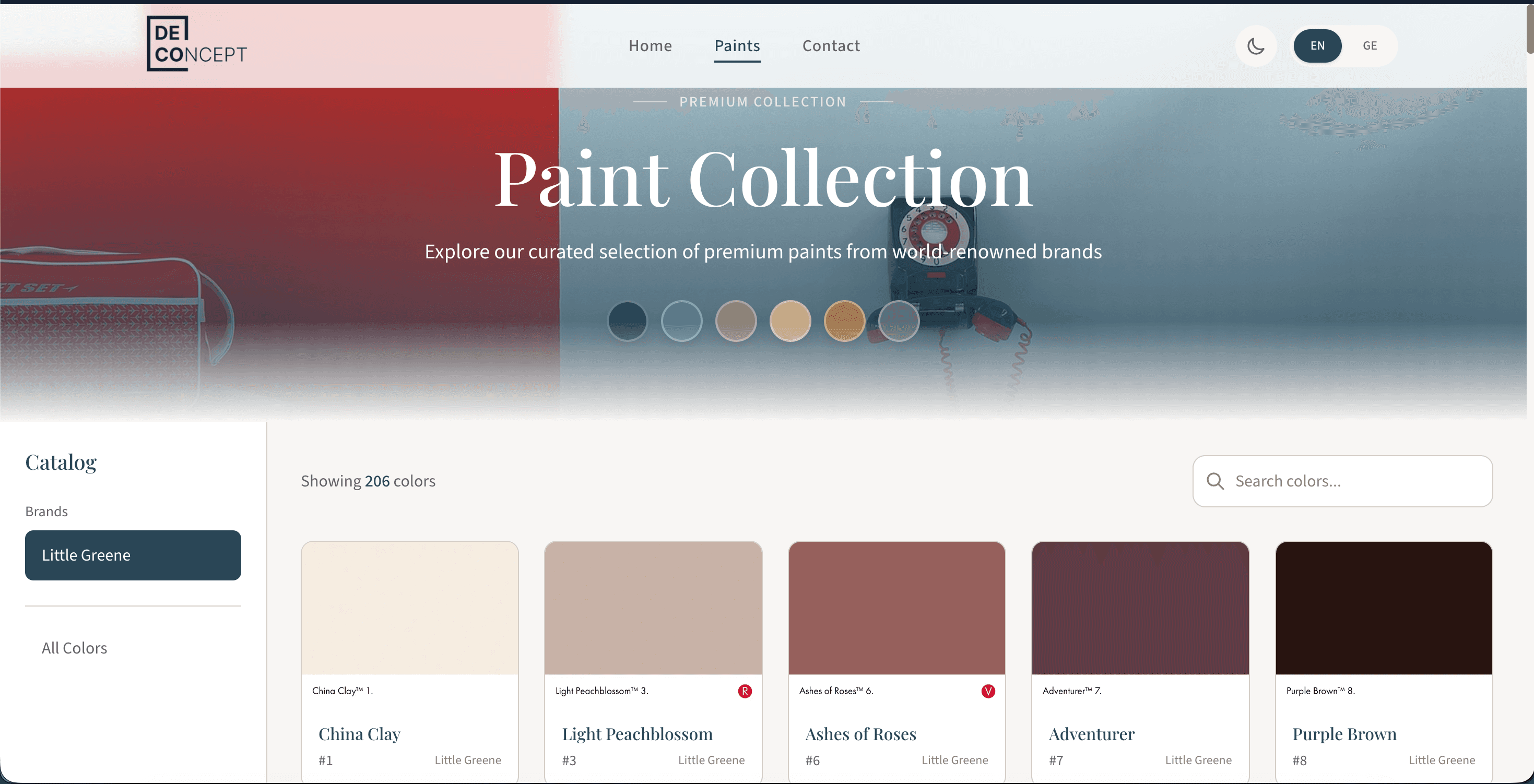1534x784 pixels.
Task: Open the Adventurer swatch
Action: (1140, 608)
